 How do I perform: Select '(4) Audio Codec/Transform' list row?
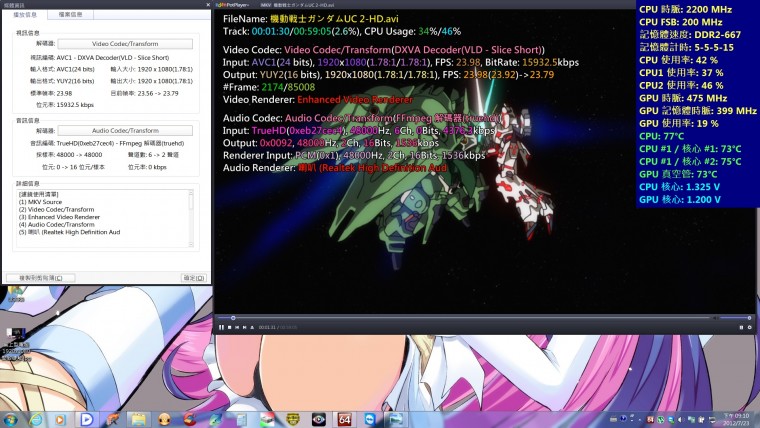pyautogui.click(x=56, y=224)
